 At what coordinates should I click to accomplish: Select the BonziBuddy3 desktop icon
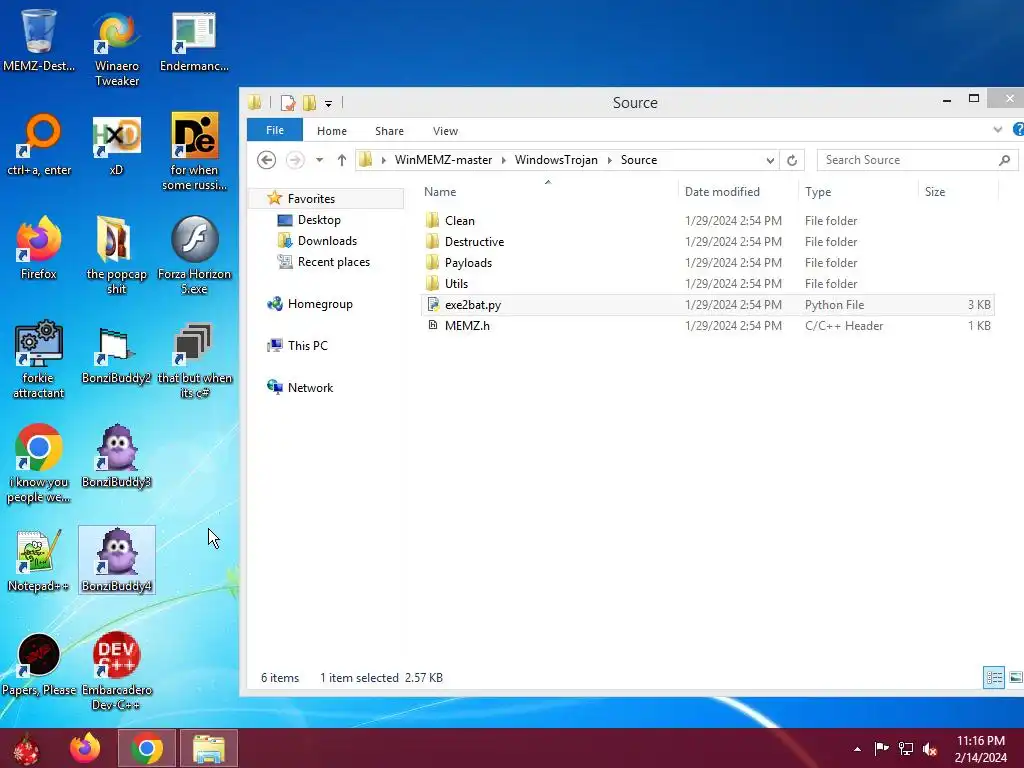click(117, 456)
